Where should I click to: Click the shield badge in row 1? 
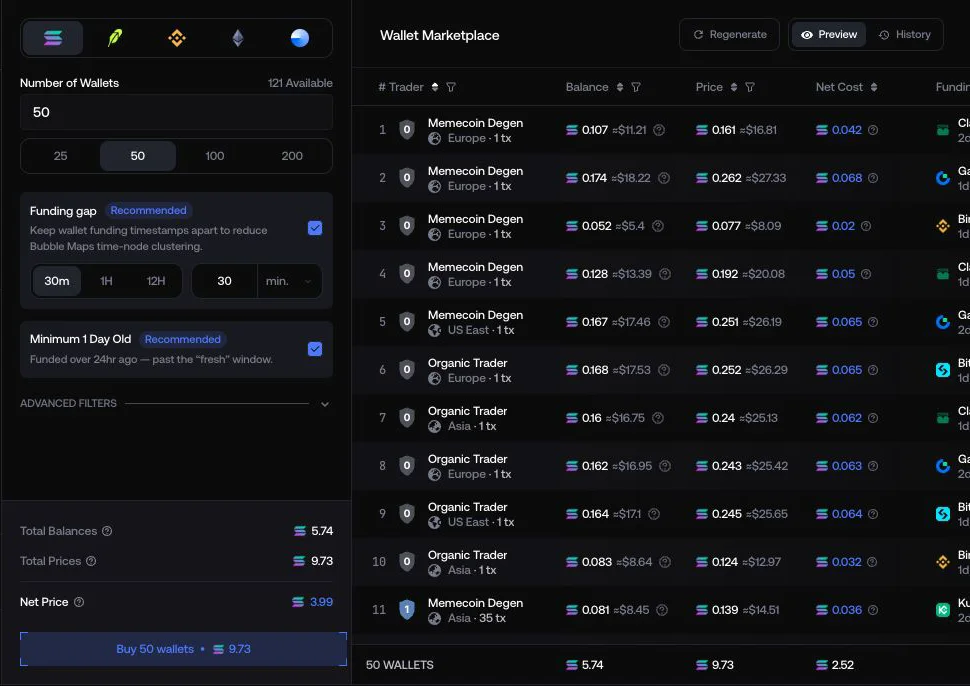tap(406, 130)
